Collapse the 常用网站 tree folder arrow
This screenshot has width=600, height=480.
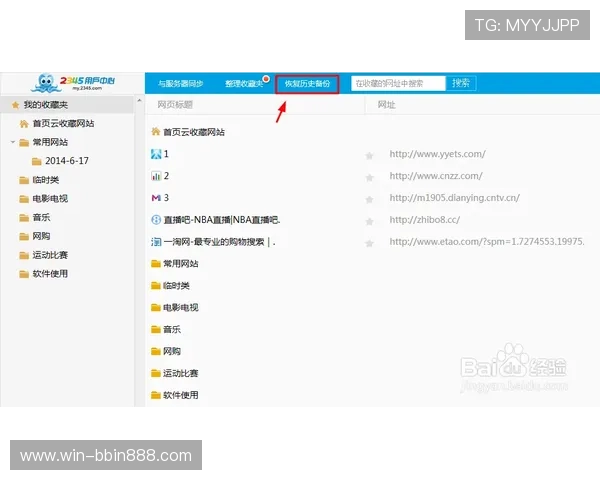coord(13,142)
